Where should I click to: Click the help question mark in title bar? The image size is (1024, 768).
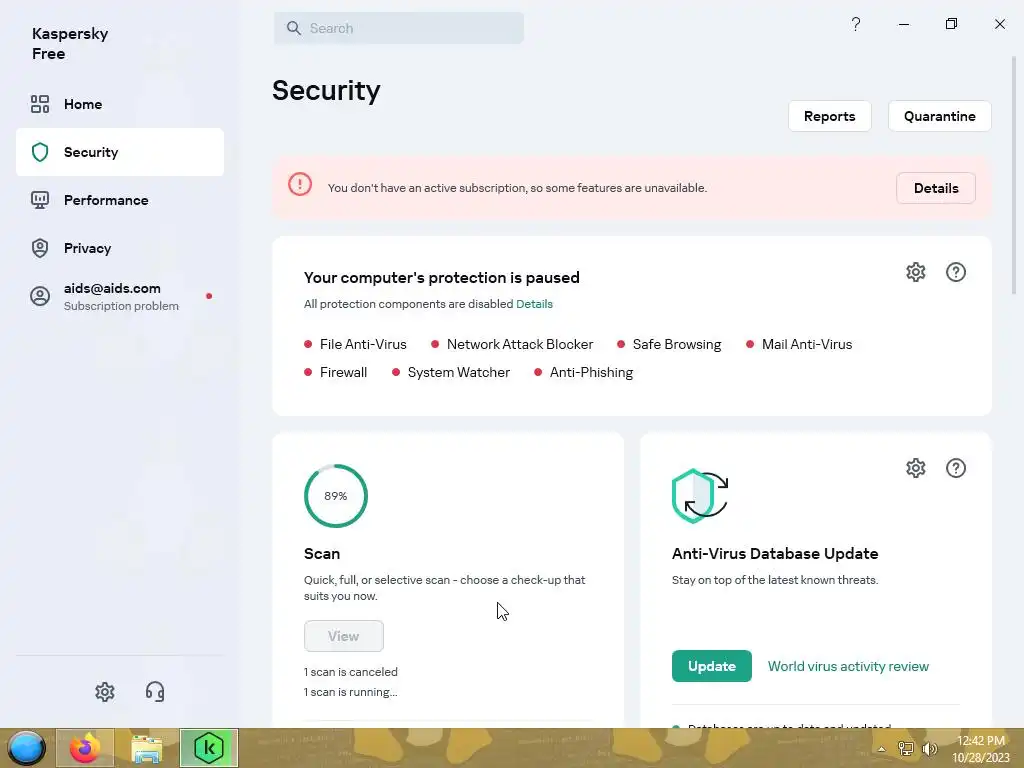pos(856,24)
